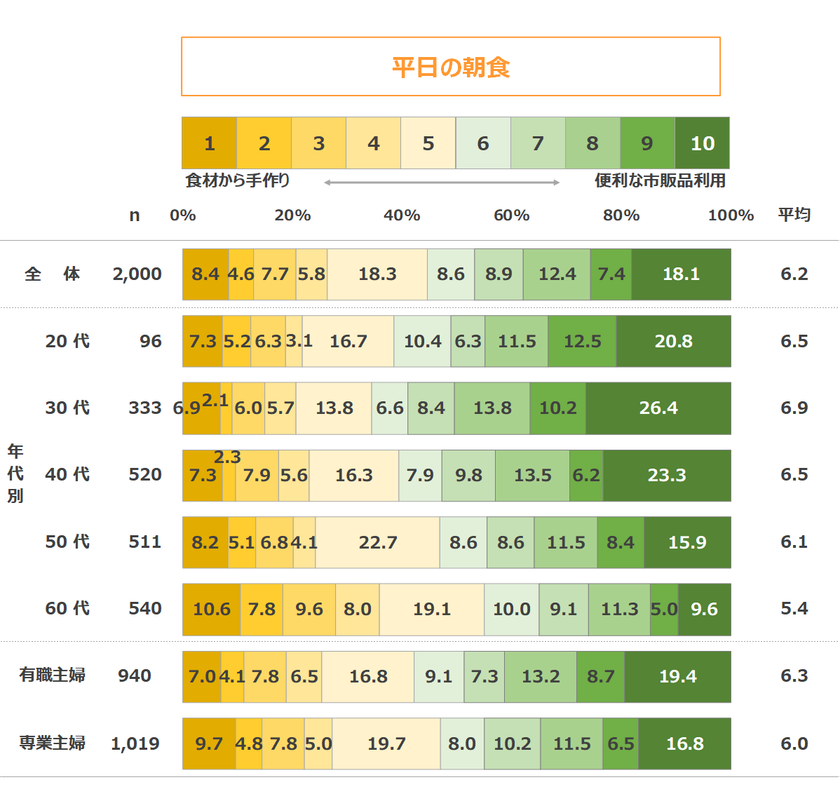Select legend swatch number 3
This screenshot has width=840, height=797.
tap(319, 143)
